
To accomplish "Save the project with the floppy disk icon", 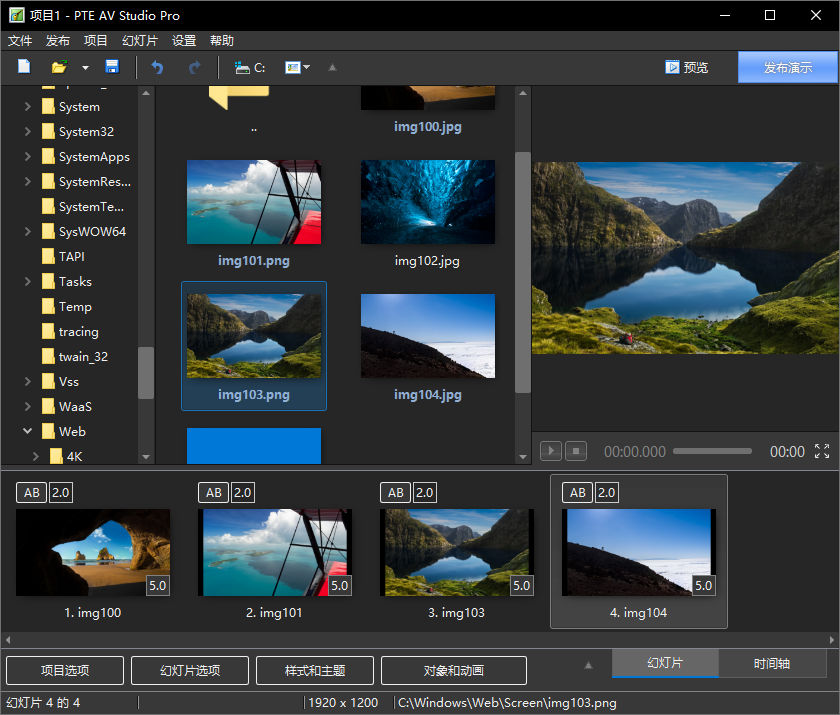I will 112,67.
